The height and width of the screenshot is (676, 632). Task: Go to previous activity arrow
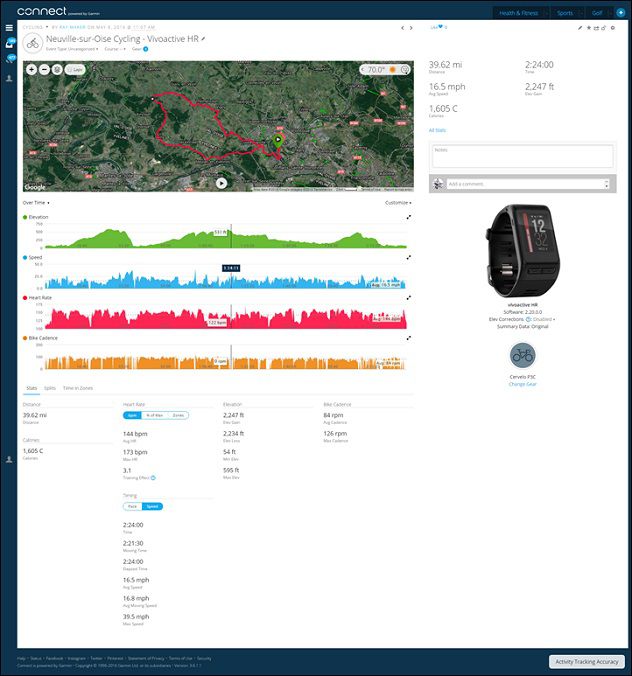tap(403, 28)
